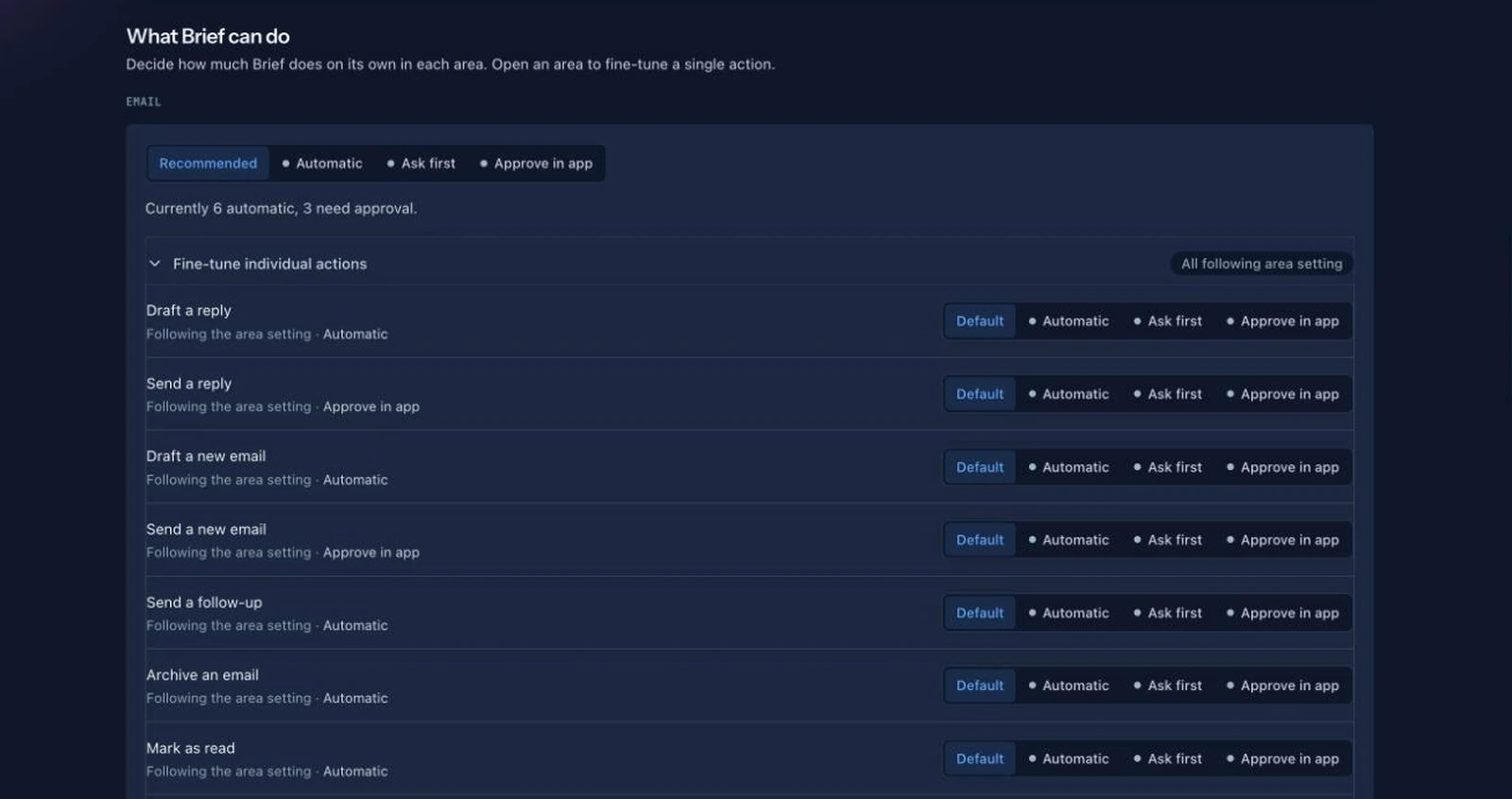Click the Draft a reply action label
The image size is (1512, 799).
(189, 310)
